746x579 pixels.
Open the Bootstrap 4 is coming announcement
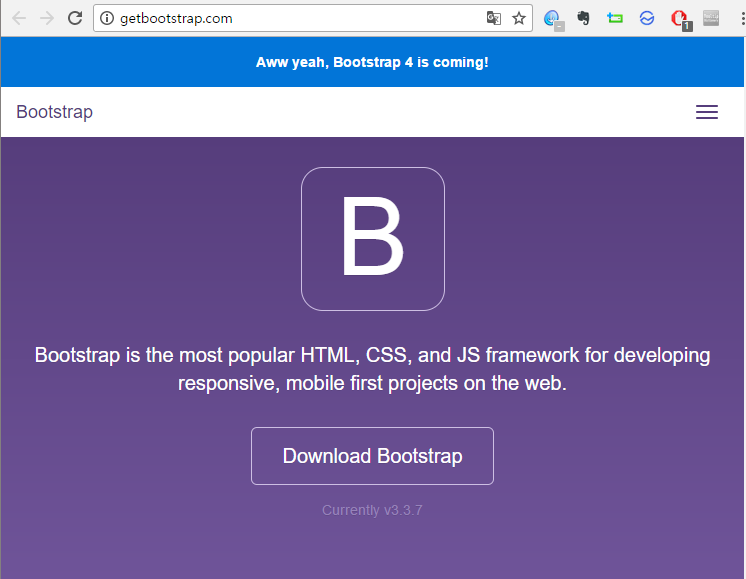point(372,62)
